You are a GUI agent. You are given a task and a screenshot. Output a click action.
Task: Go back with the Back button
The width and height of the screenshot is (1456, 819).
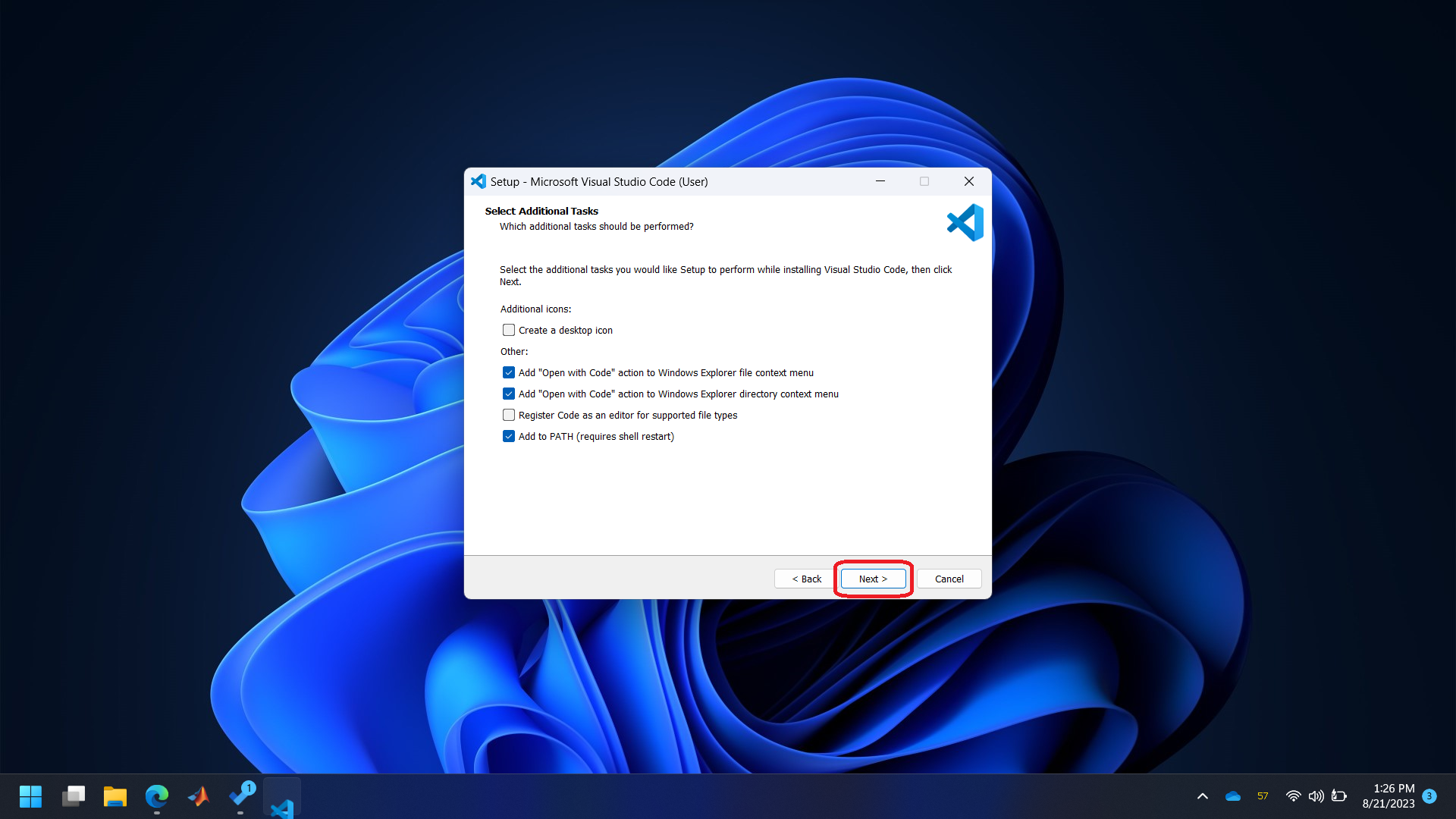click(806, 579)
